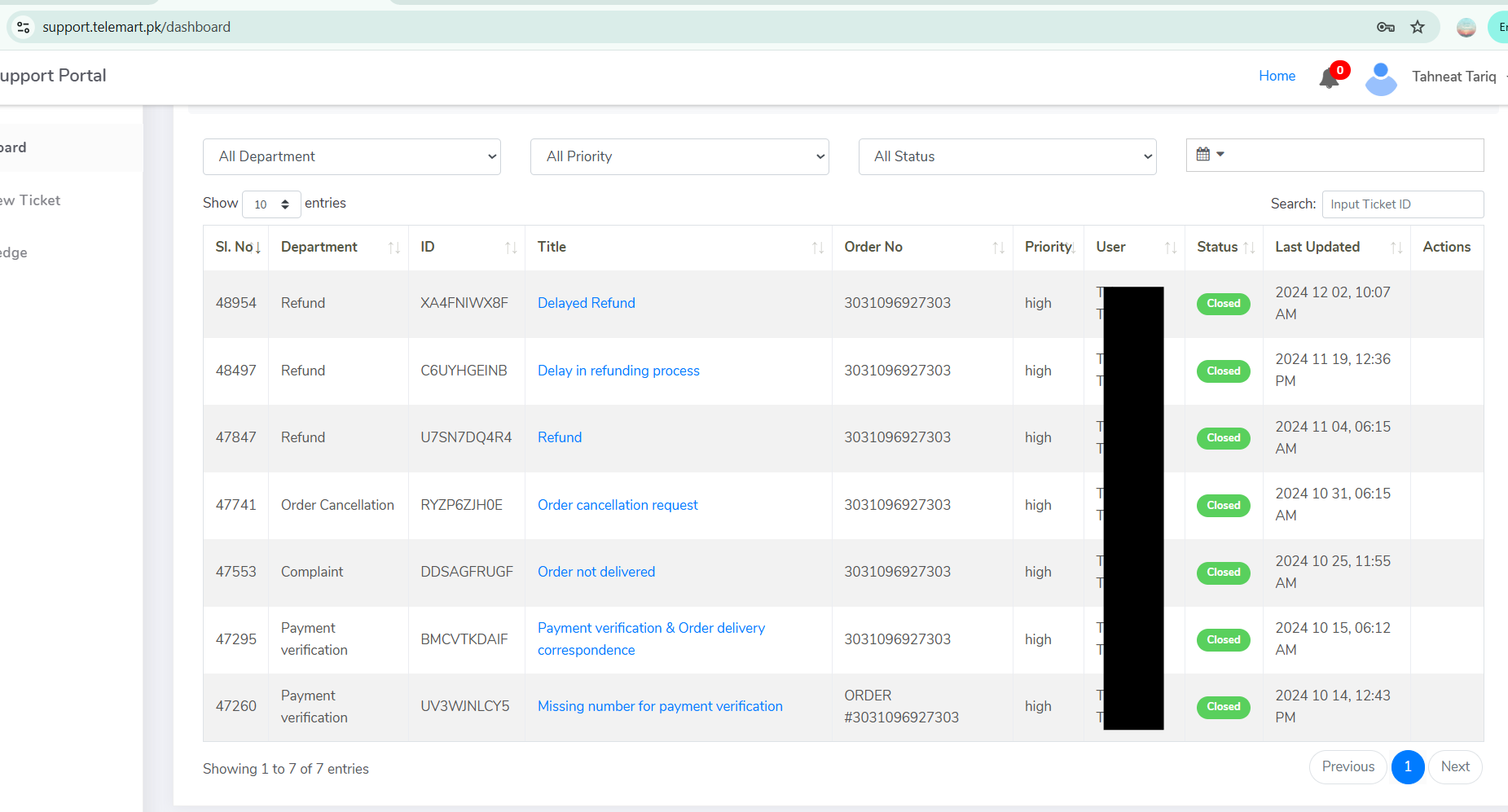
Task: Click the user profile avatar icon
Action: click(1381, 79)
